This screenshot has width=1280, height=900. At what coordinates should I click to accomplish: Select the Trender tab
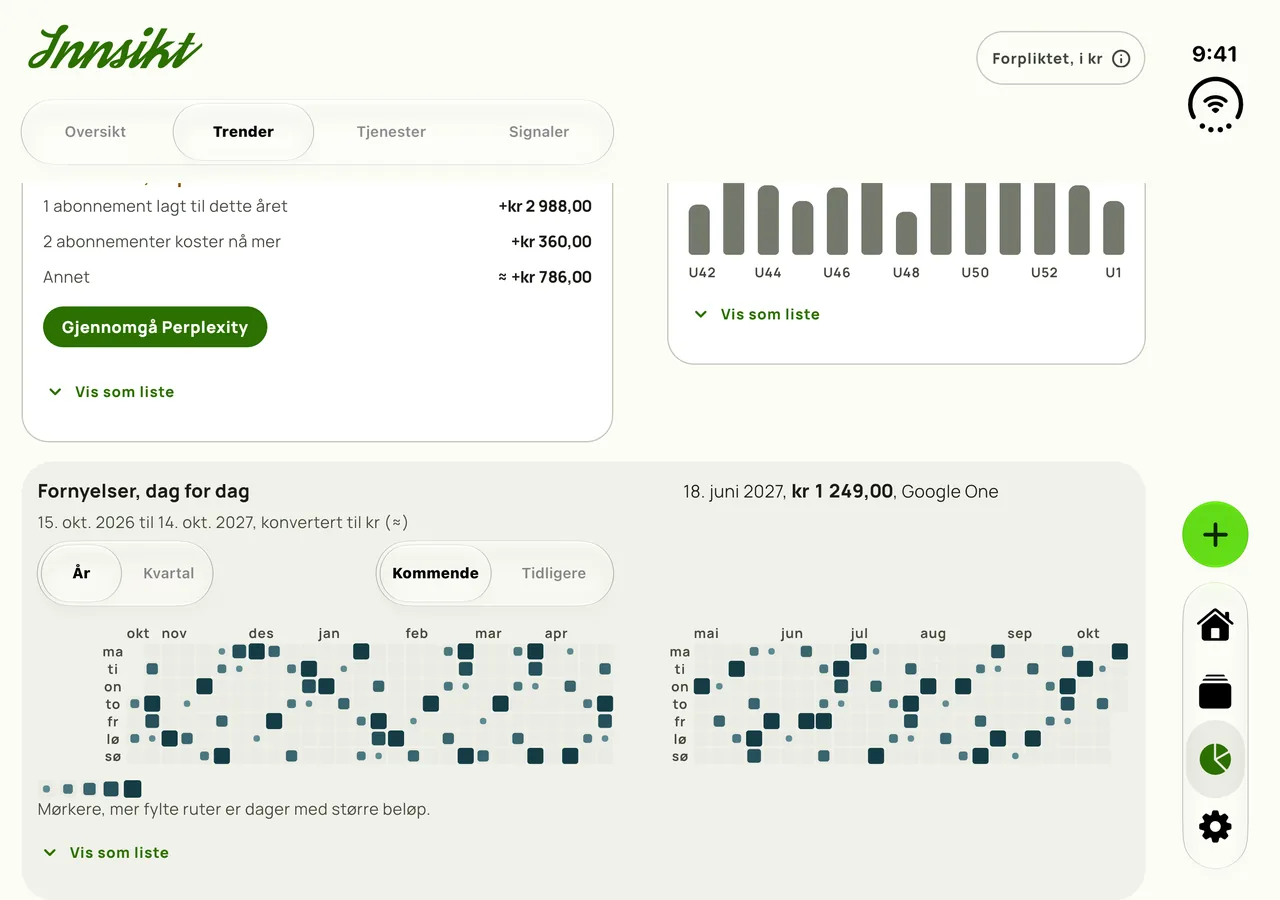click(x=243, y=132)
